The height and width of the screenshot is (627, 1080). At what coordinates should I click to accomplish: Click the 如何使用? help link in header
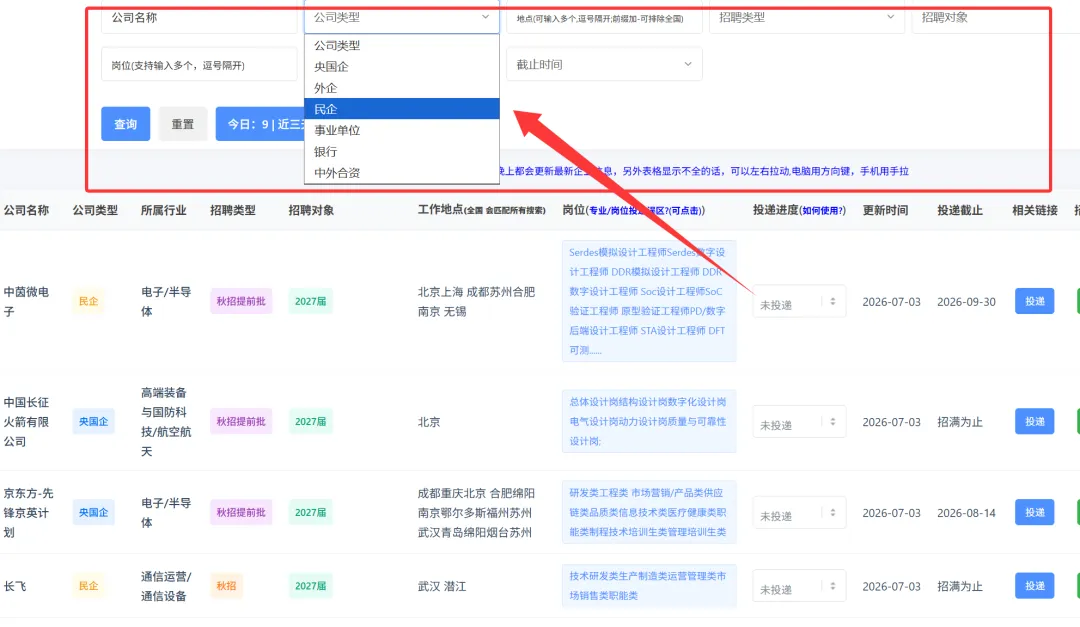(x=822, y=211)
